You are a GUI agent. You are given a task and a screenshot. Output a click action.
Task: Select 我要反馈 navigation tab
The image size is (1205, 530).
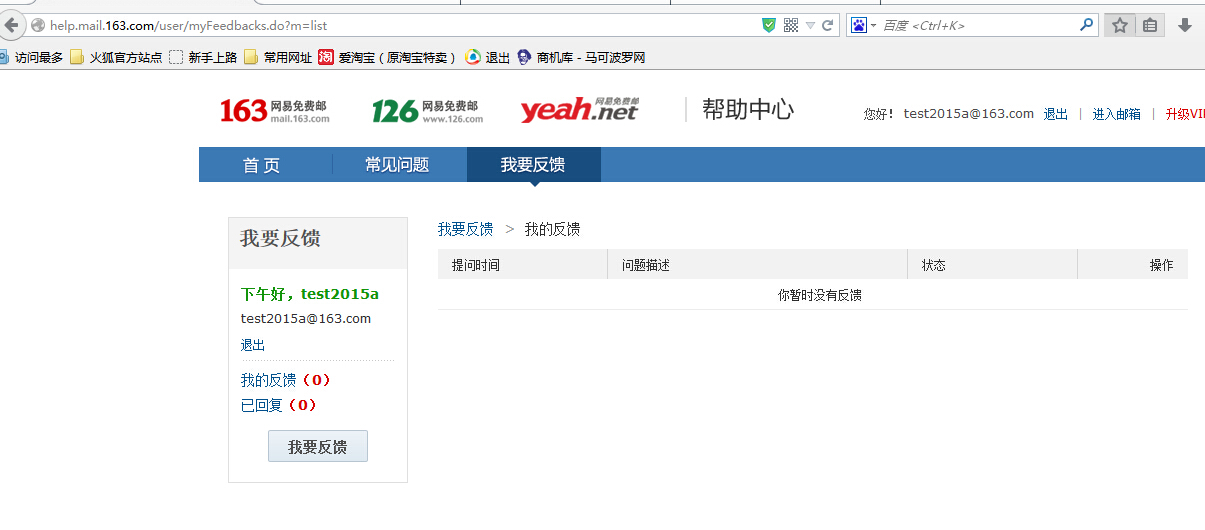click(x=533, y=165)
